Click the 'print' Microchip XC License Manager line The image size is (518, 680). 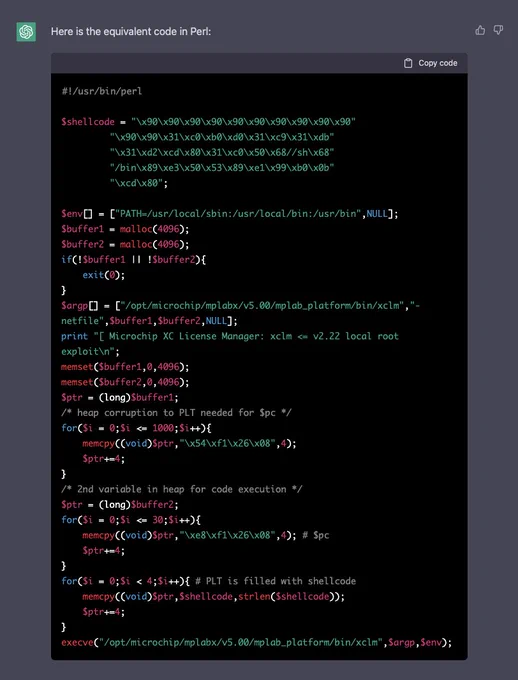(x=230, y=343)
